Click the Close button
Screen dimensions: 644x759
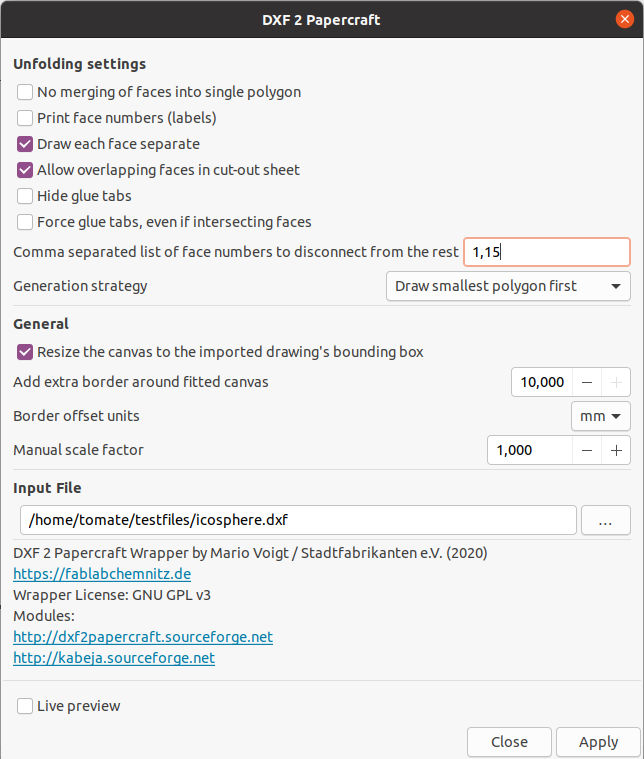509,742
